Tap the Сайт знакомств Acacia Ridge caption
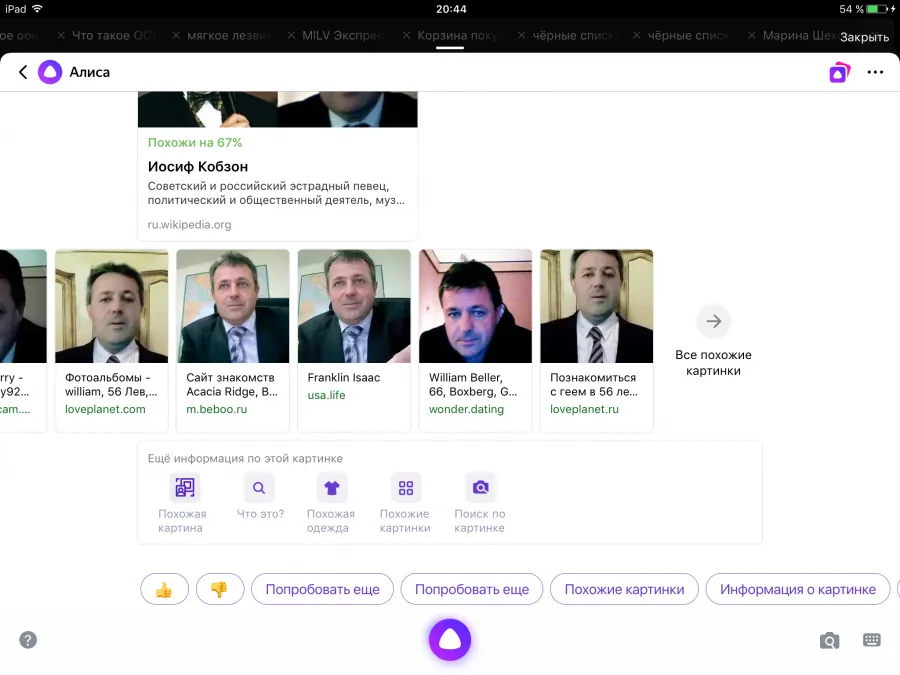This screenshot has width=900, height=675. 232,385
